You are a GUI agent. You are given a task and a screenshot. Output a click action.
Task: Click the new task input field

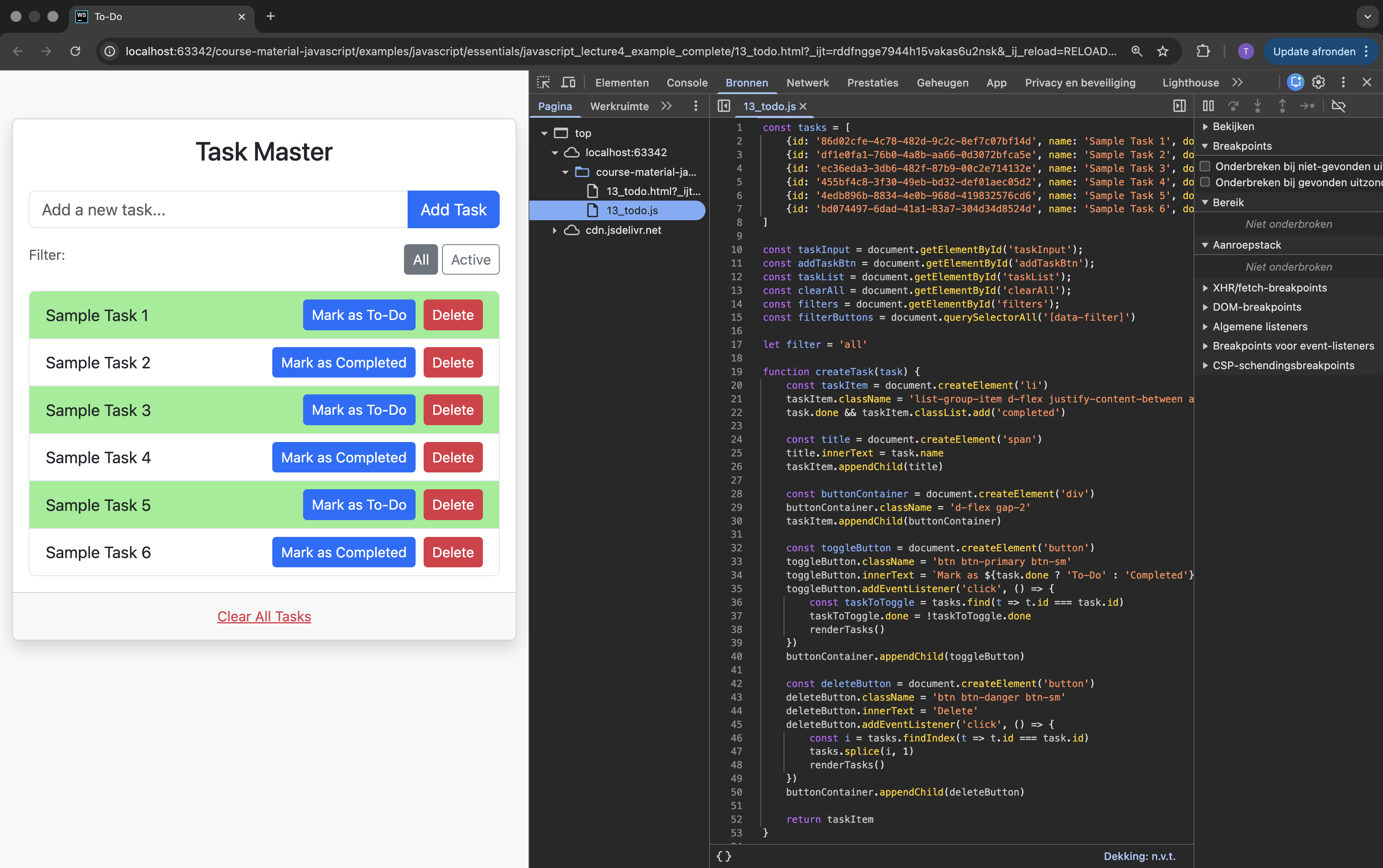click(218, 209)
